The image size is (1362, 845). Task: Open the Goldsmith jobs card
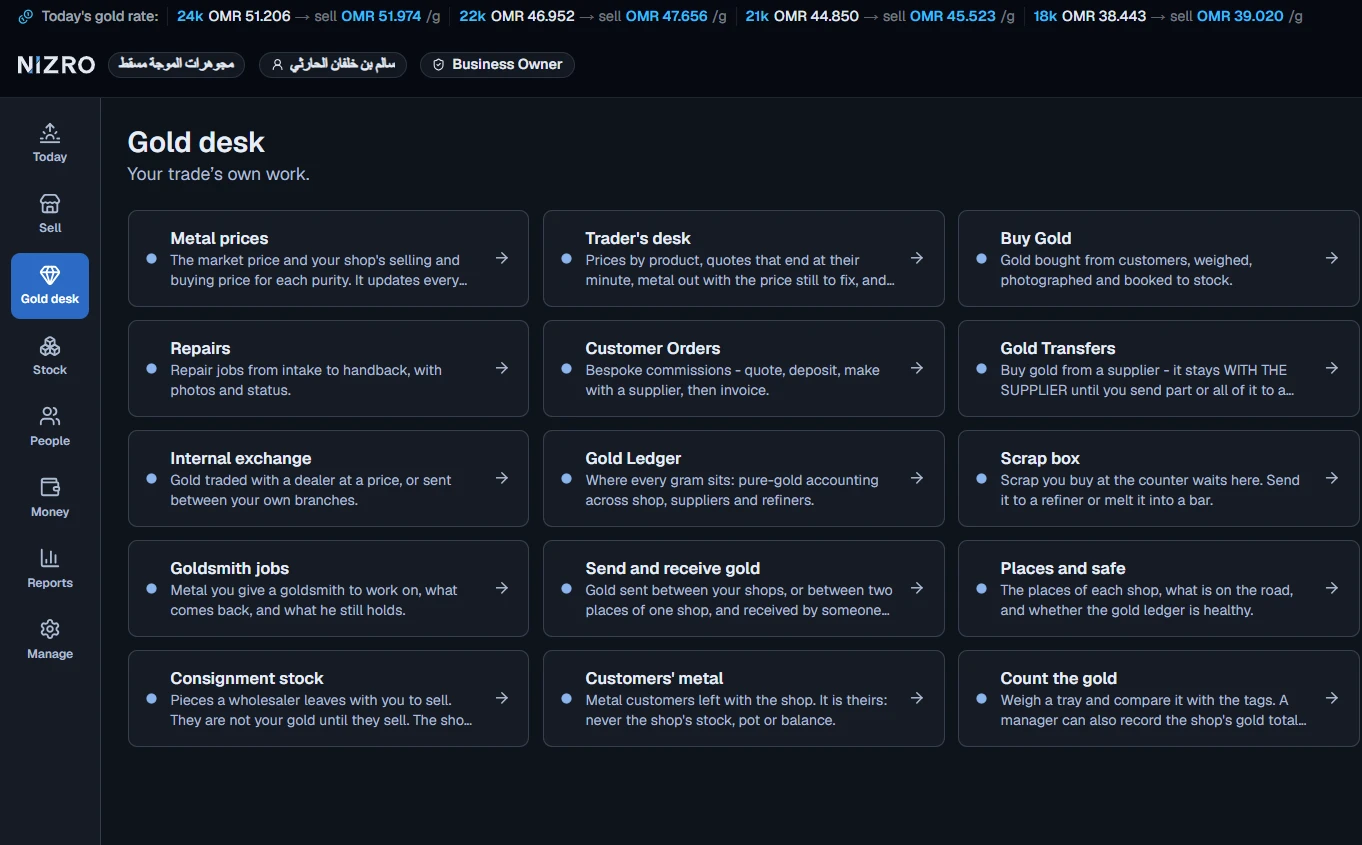[328, 588]
